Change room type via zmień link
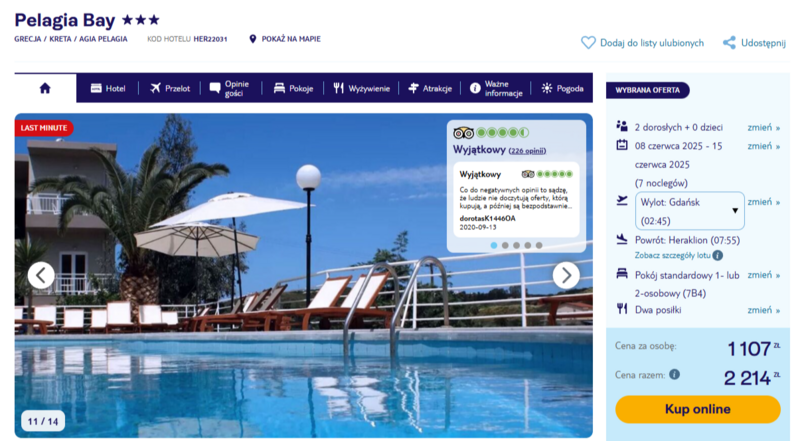 763,275
